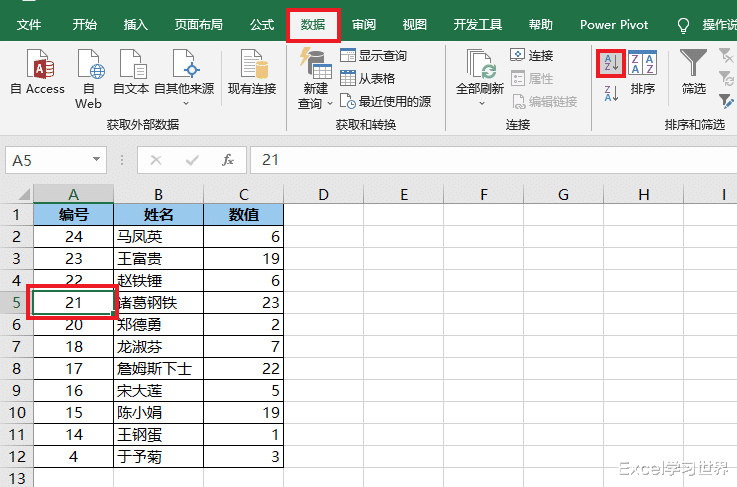Viewport: 737px width, 487px height.
Task: Switch to Page Layout (页面布局) tab
Action: pos(198,24)
